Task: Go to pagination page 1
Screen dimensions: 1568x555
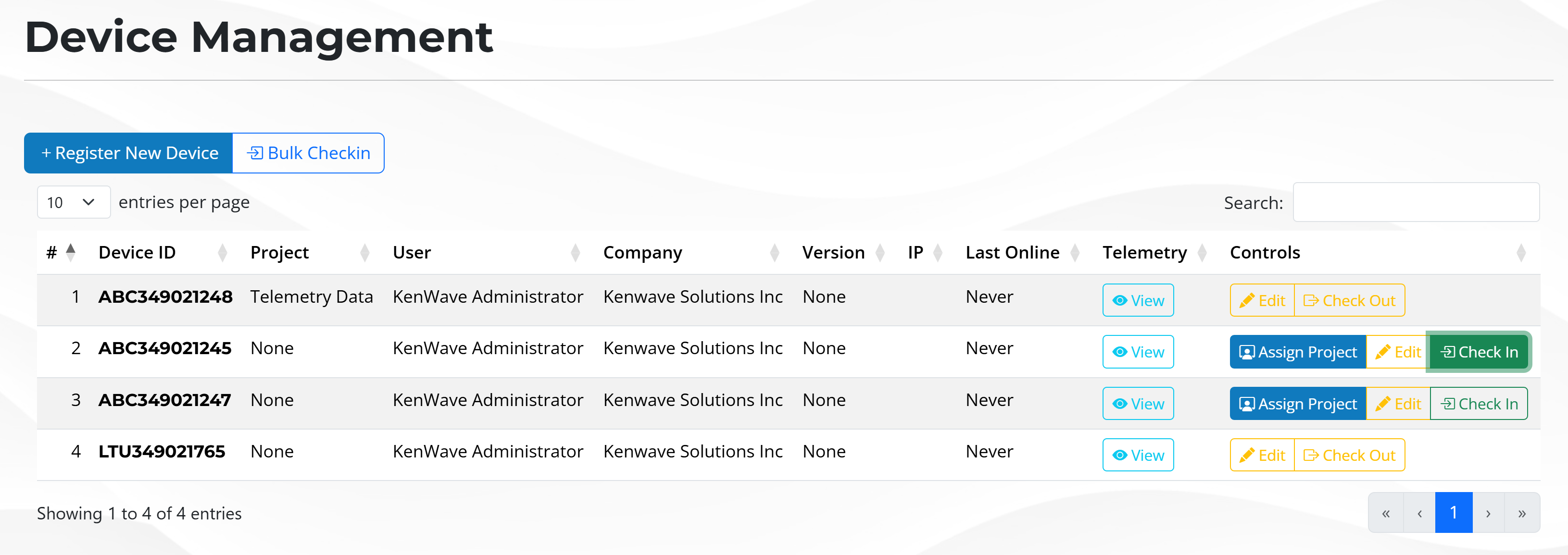Action: coord(1453,512)
